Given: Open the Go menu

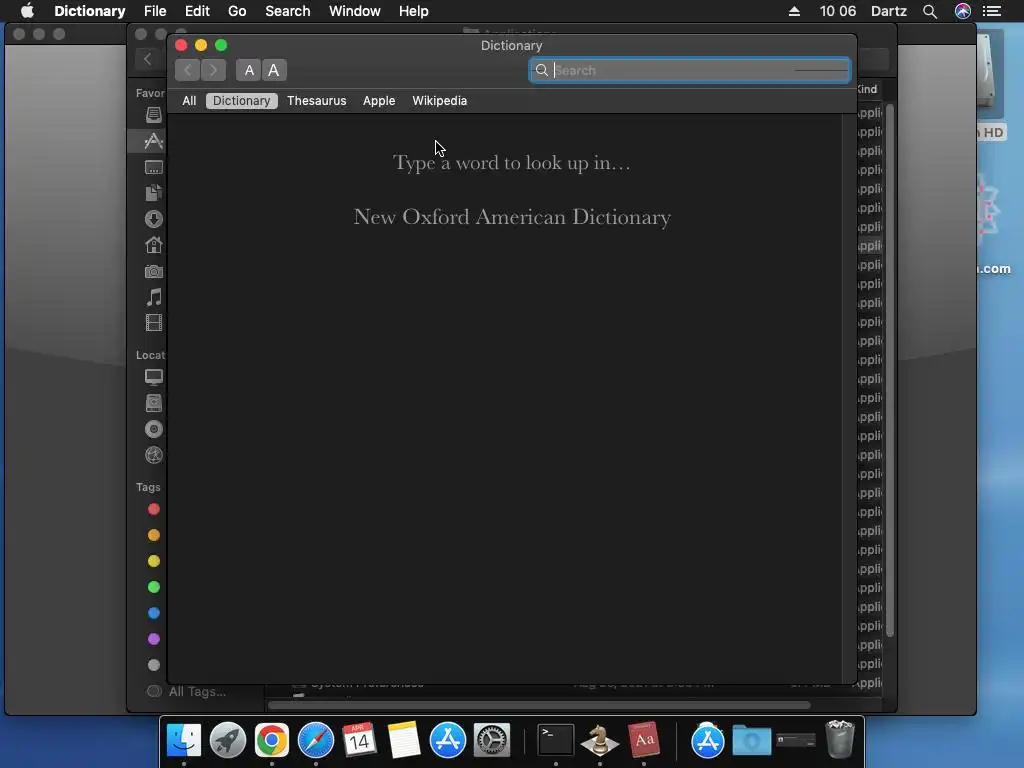Looking at the screenshot, I should click(x=237, y=11).
